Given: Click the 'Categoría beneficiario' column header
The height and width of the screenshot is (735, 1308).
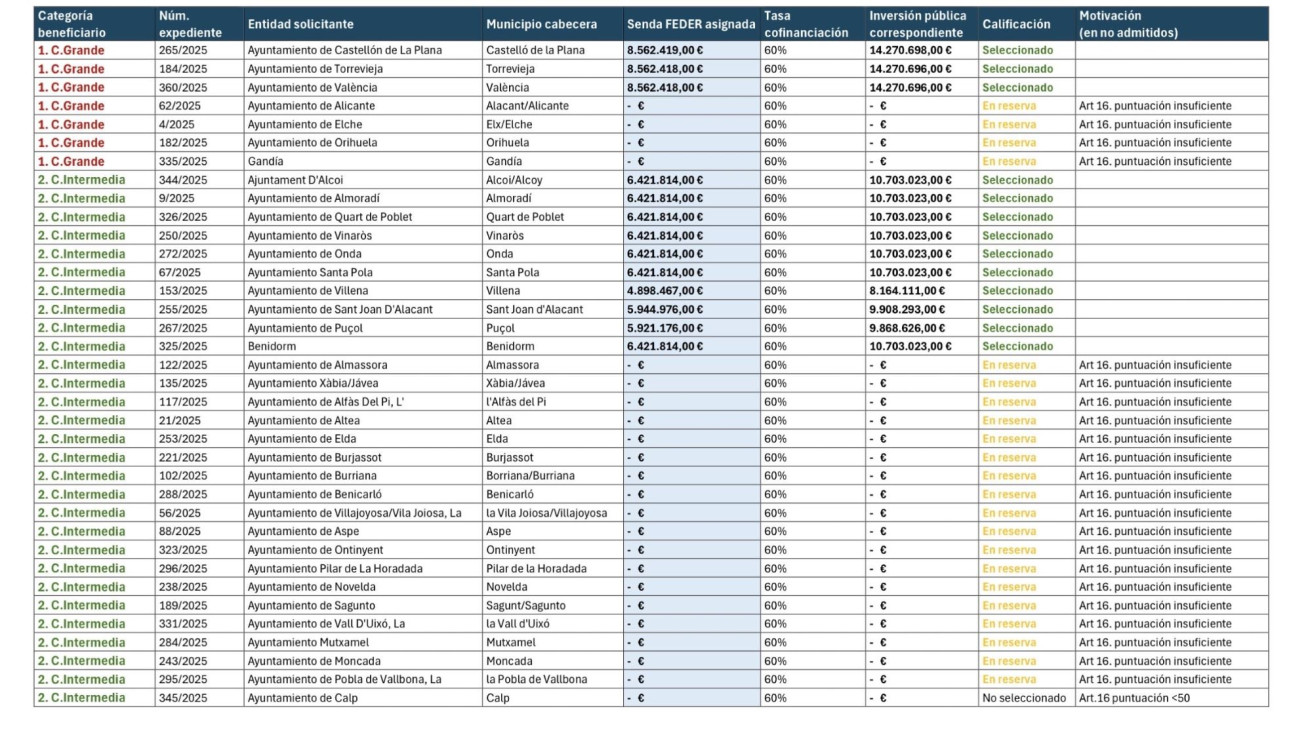Looking at the screenshot, I should (94, 24).
